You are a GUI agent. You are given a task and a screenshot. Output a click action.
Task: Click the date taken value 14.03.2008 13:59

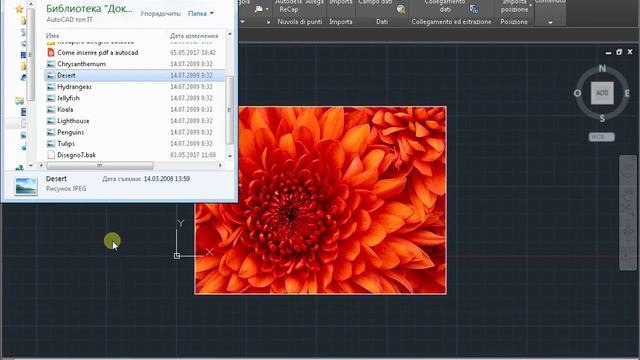pos(167,179)
